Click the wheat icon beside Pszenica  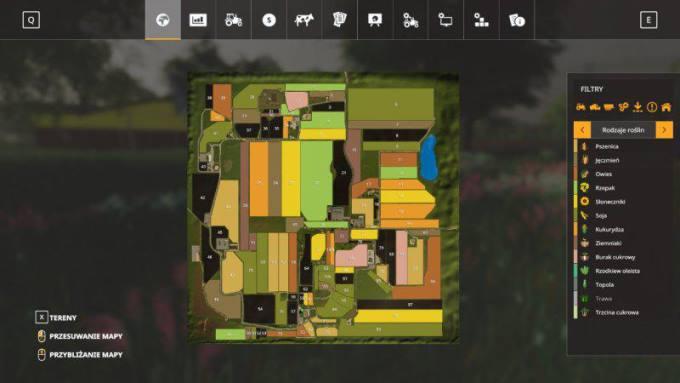pos(585,146)
